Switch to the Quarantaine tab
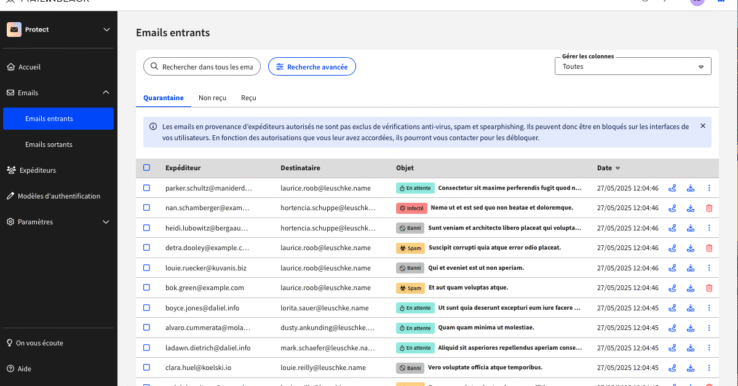 click(x=163, y=98)
